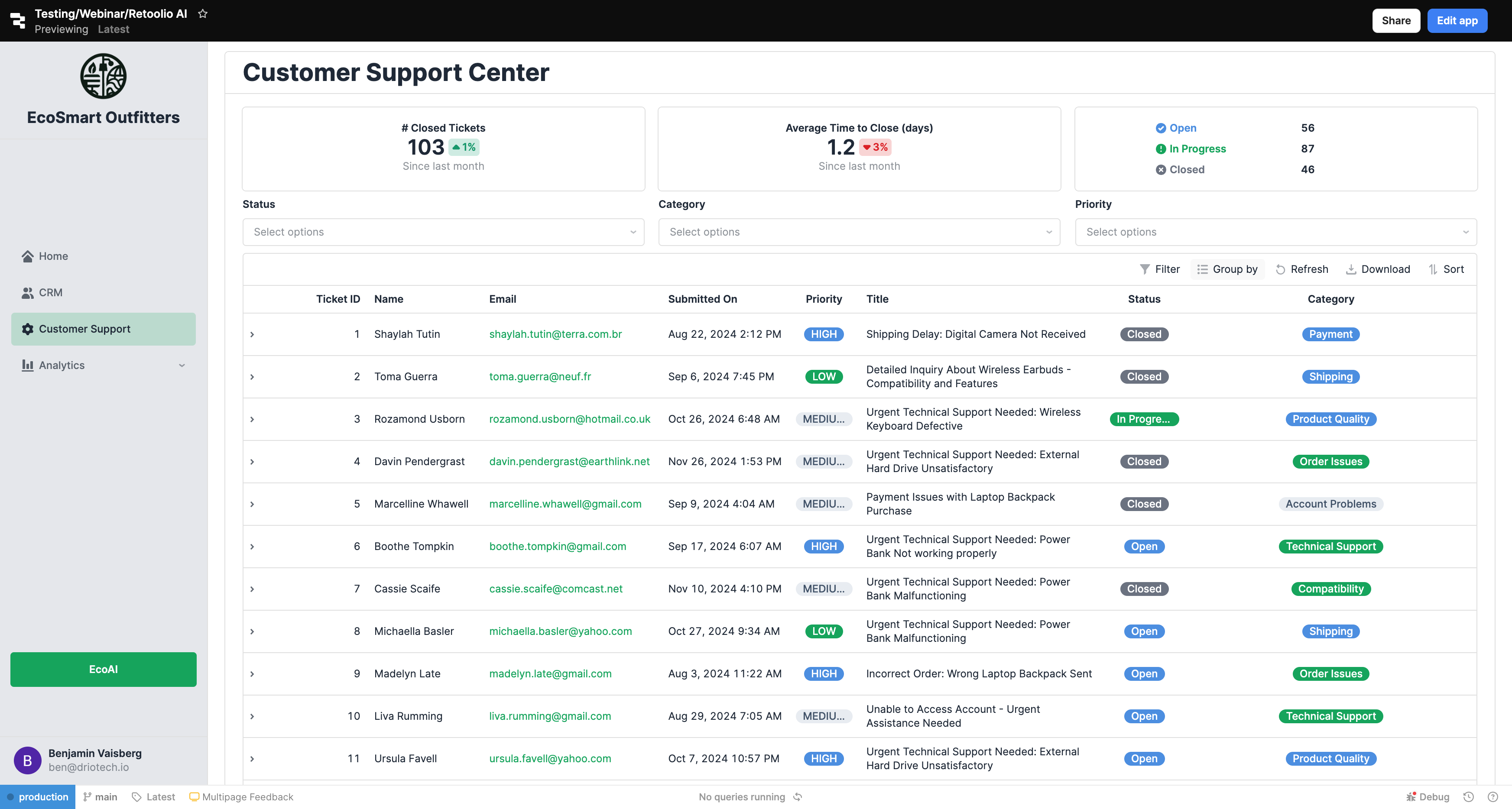Image resolution: width=1512 pixels, height=809 pixels.
Task: Open the Status select dropdown
Action: click(443, 232)
